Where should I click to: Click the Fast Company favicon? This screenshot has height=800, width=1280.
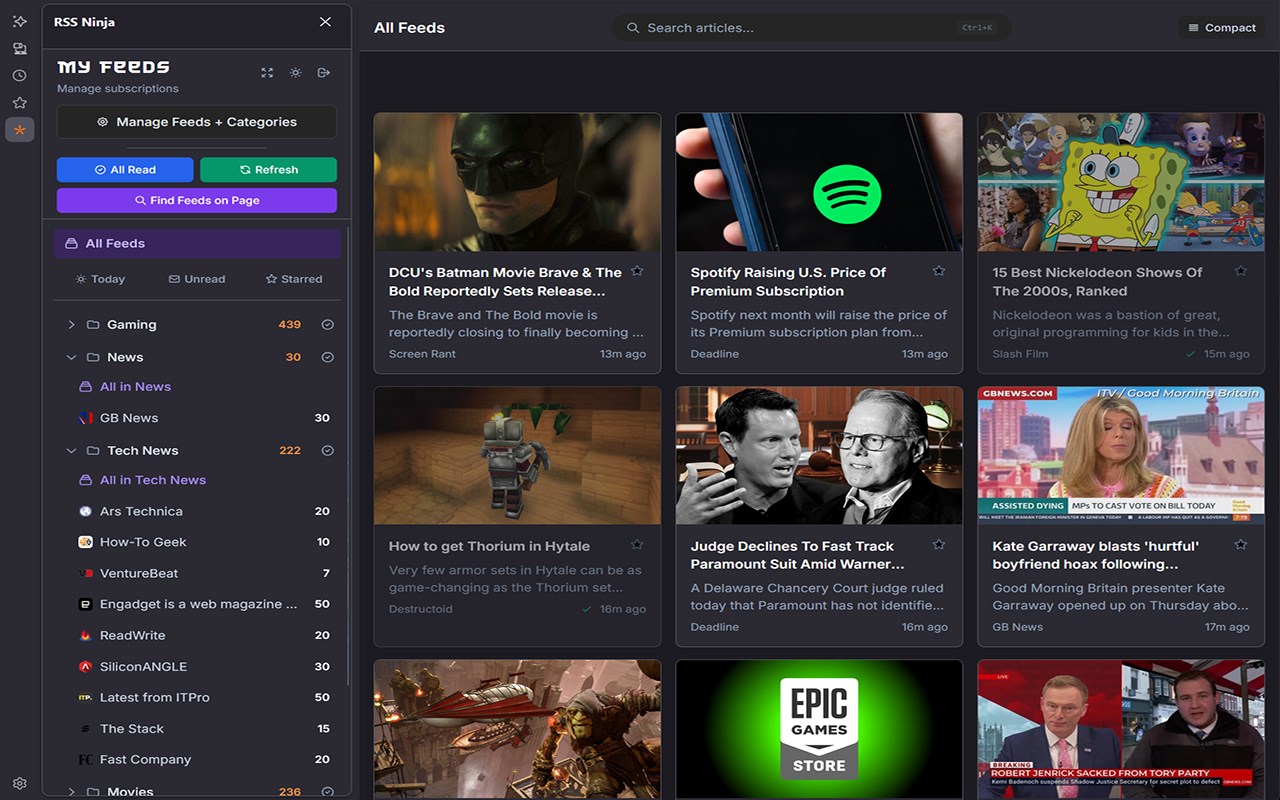86,760
